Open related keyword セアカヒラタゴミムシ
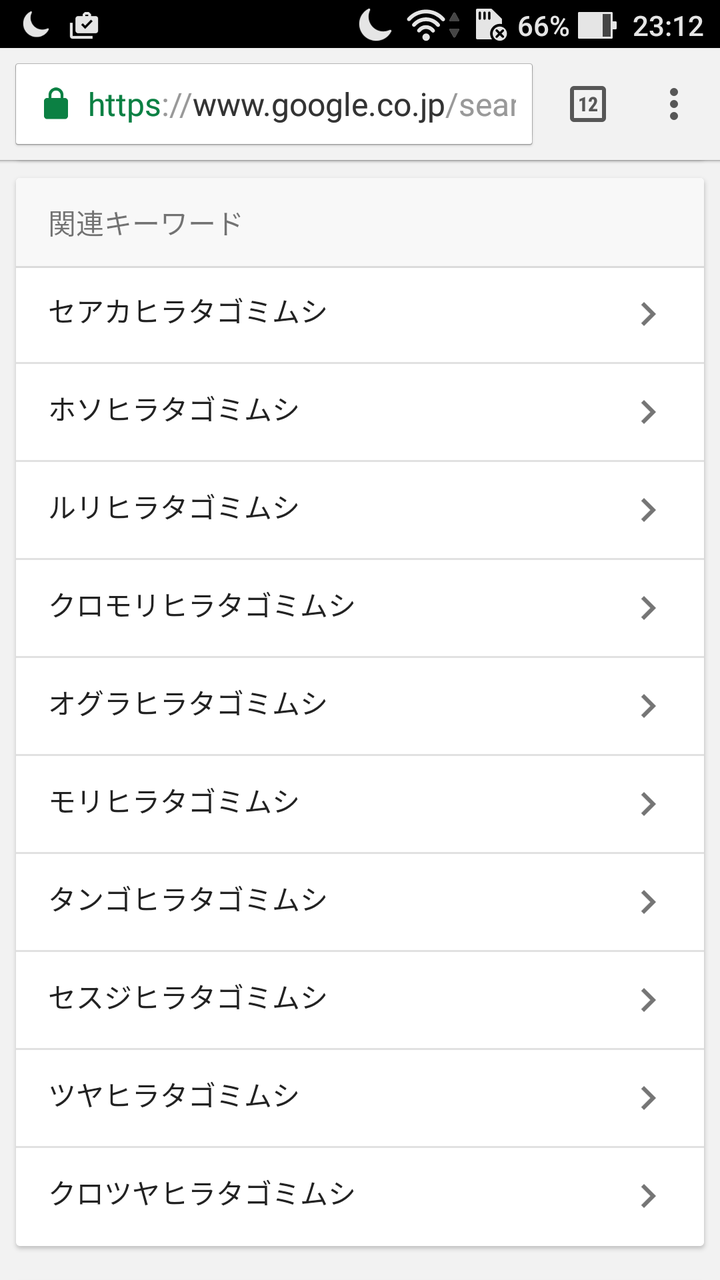The image size is (720, 1280). [188, 313]
